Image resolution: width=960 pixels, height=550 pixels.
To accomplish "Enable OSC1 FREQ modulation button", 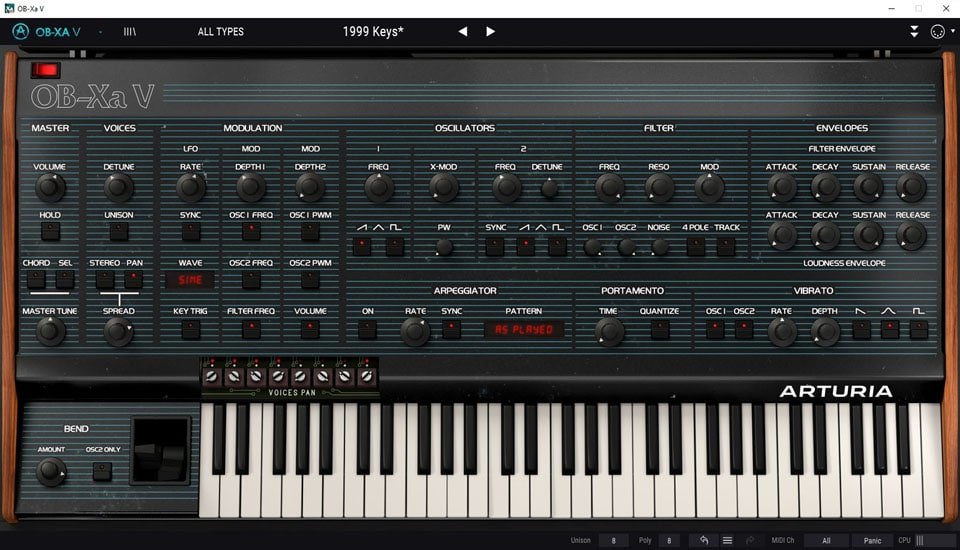I will (x=250, y=231).
